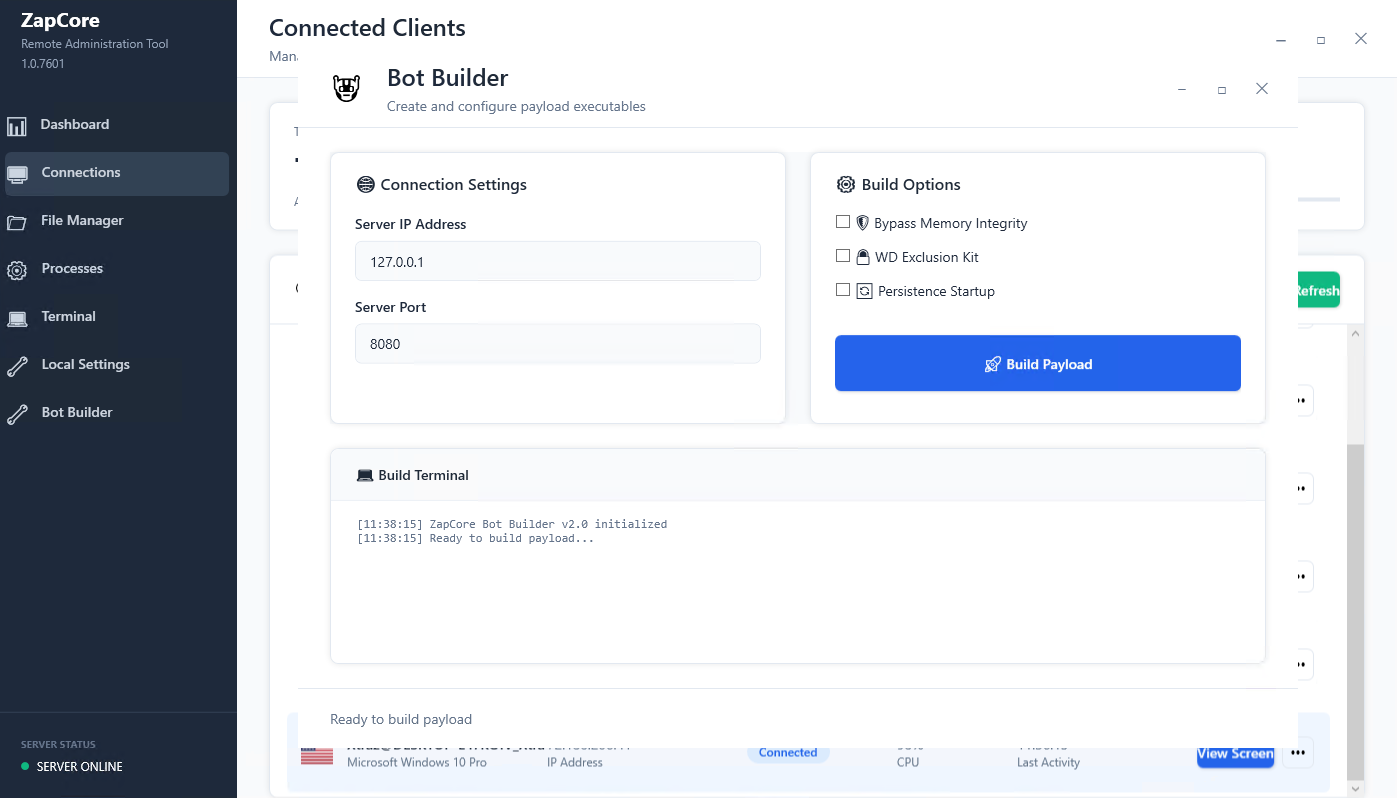Open the Terminal laptop icon in sidebar

tap(16, 318)
